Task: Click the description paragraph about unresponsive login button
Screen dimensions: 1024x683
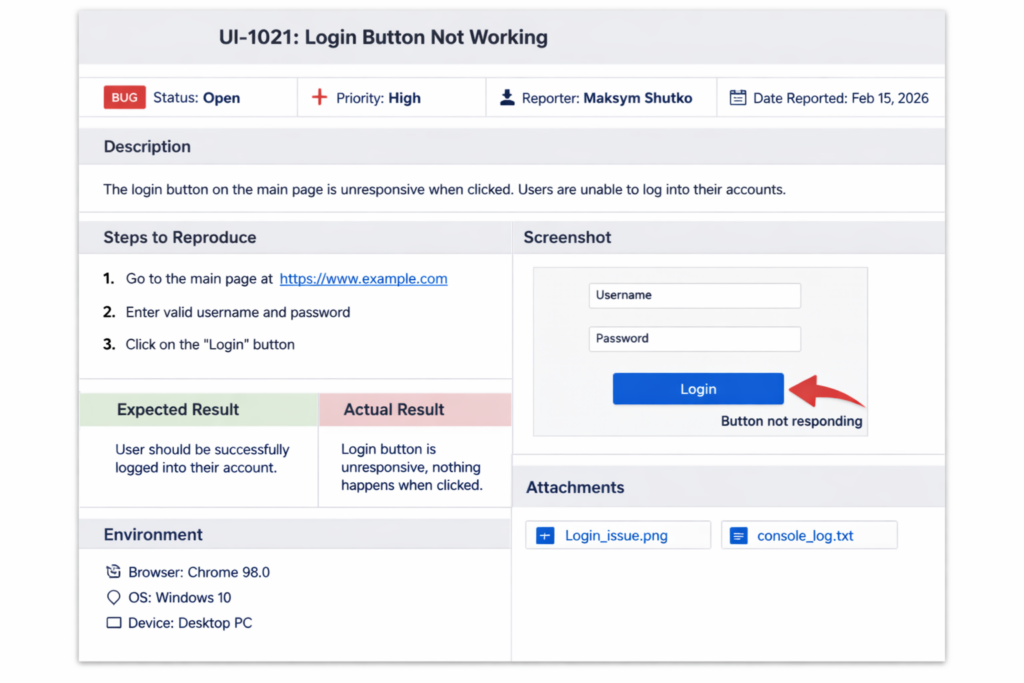Action: (x=444, y=189)
